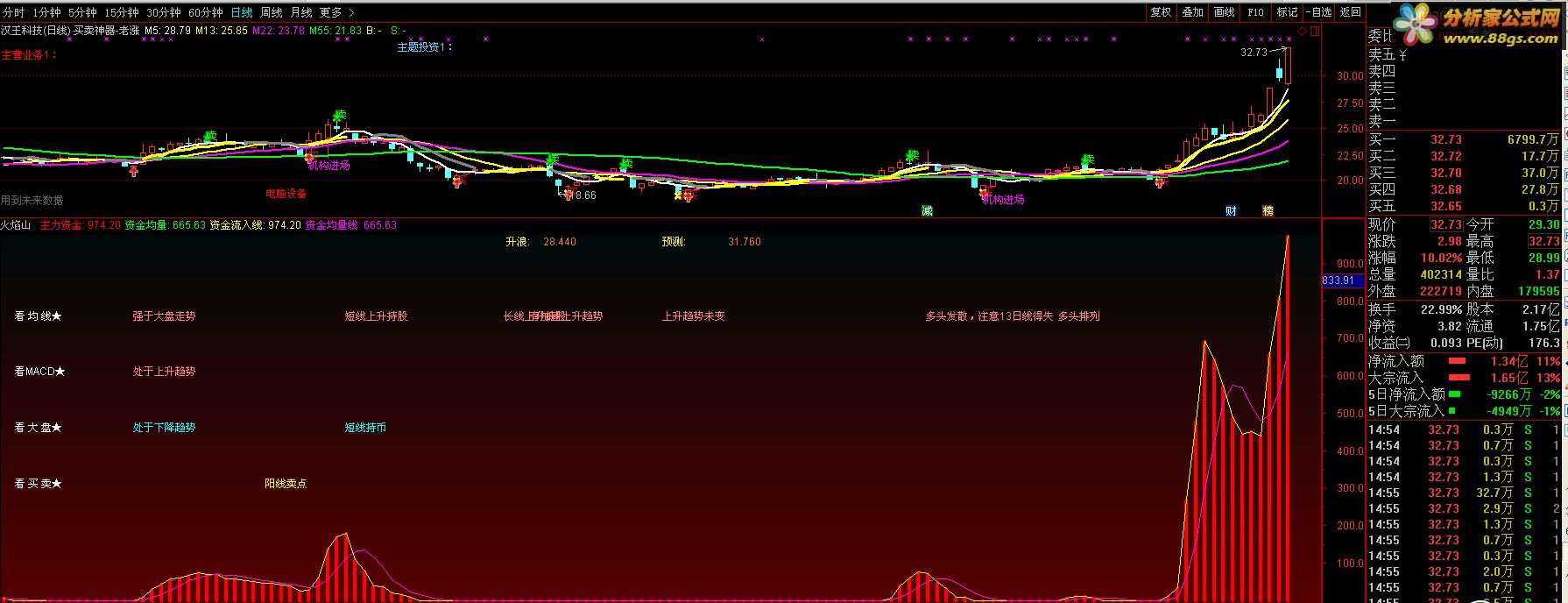Click the 买五 bid row at 32.65

1466,206
